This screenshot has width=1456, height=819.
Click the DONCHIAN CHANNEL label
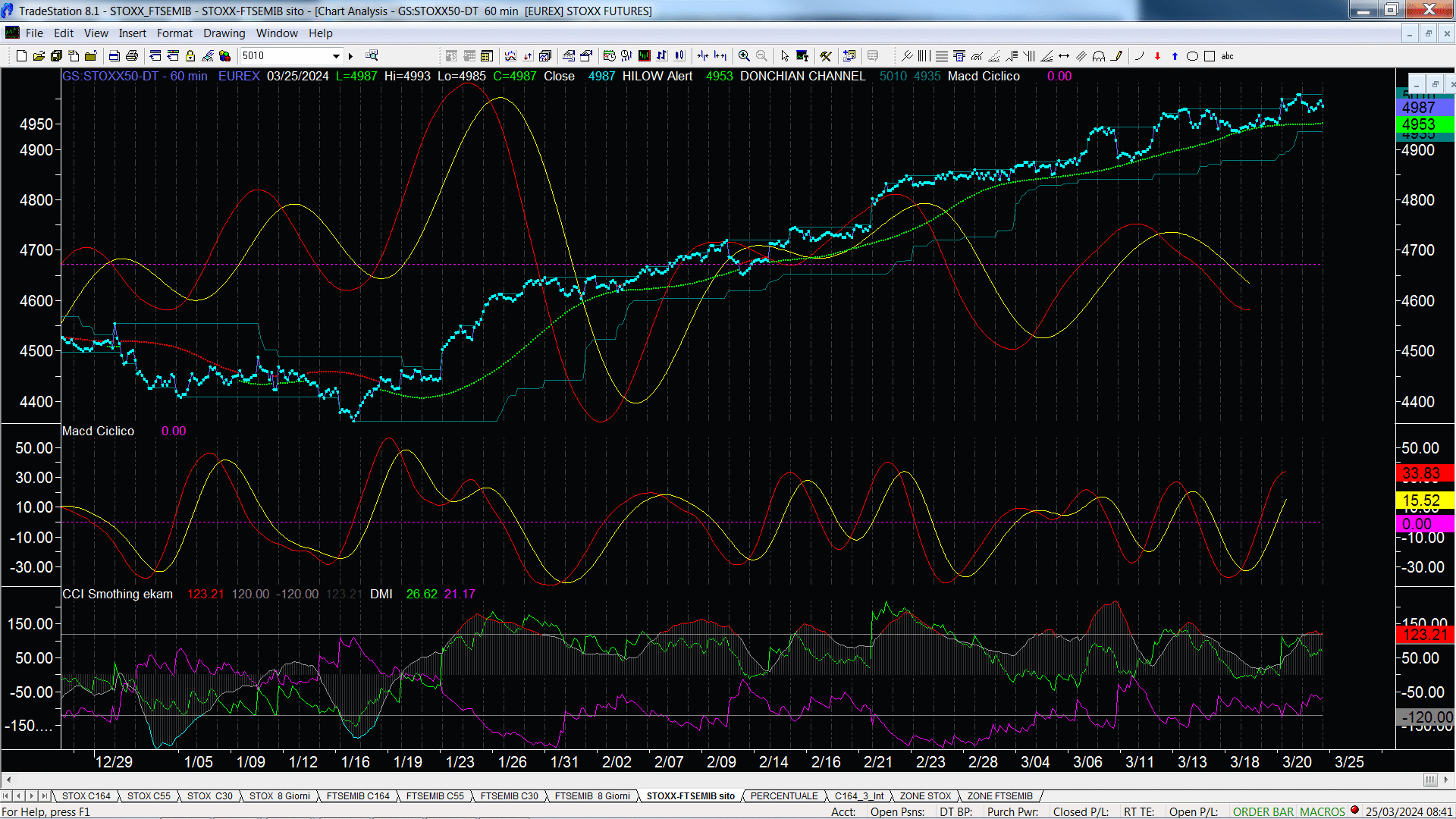point(802,77)
